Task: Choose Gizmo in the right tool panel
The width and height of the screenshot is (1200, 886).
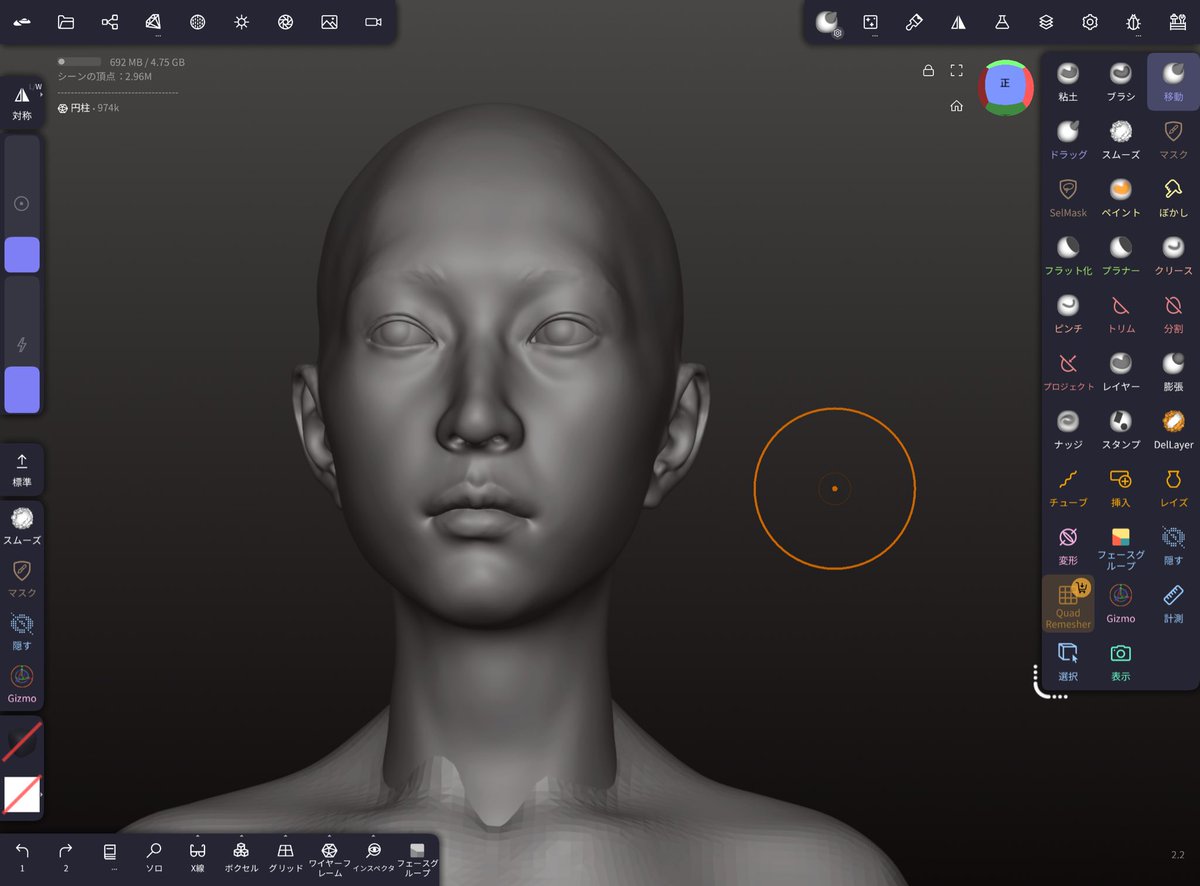Action: coord(1121,603)
